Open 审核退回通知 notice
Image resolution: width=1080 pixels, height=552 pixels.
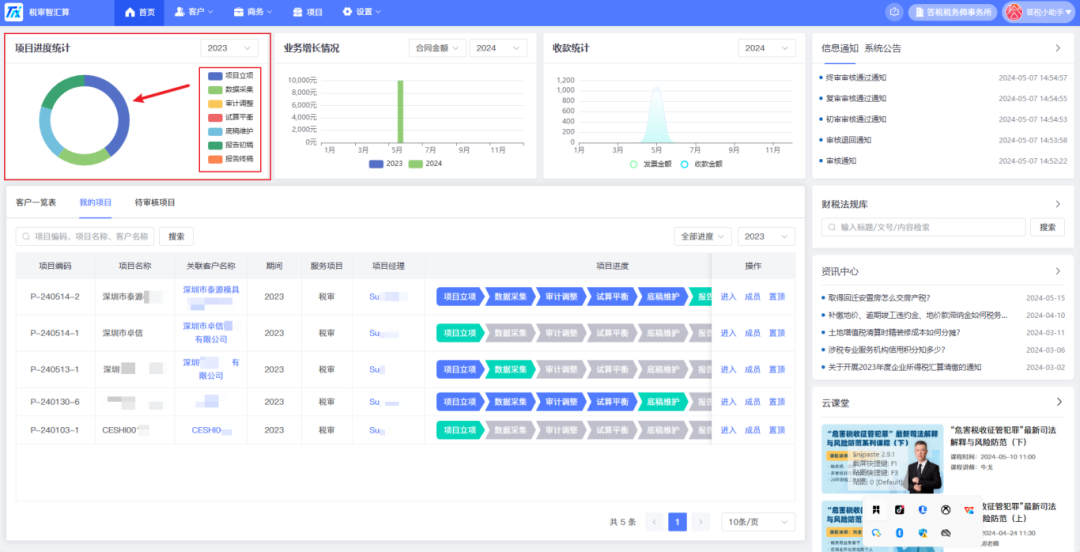click(849, 140)
